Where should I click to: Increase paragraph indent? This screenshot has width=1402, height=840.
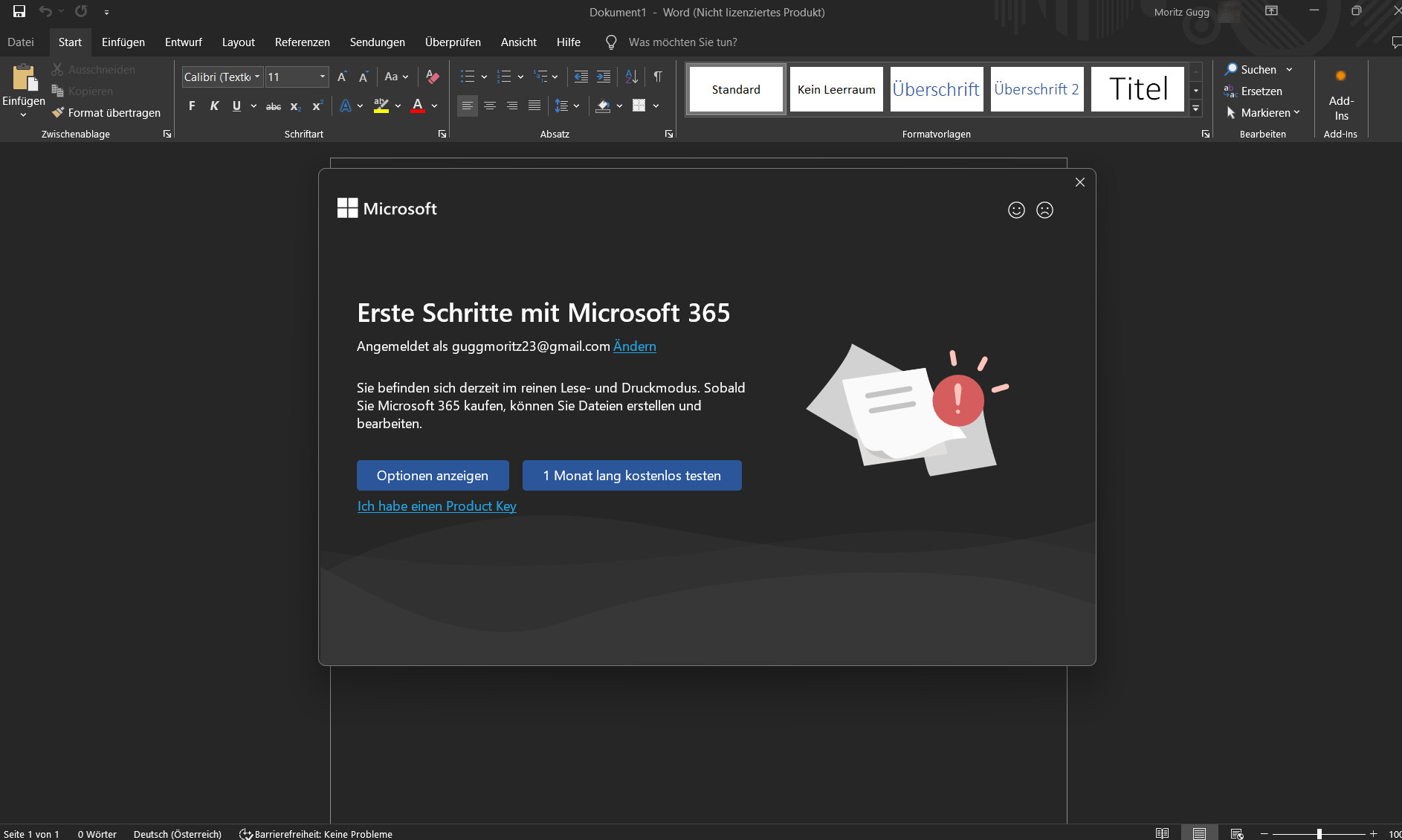(604, 77)
